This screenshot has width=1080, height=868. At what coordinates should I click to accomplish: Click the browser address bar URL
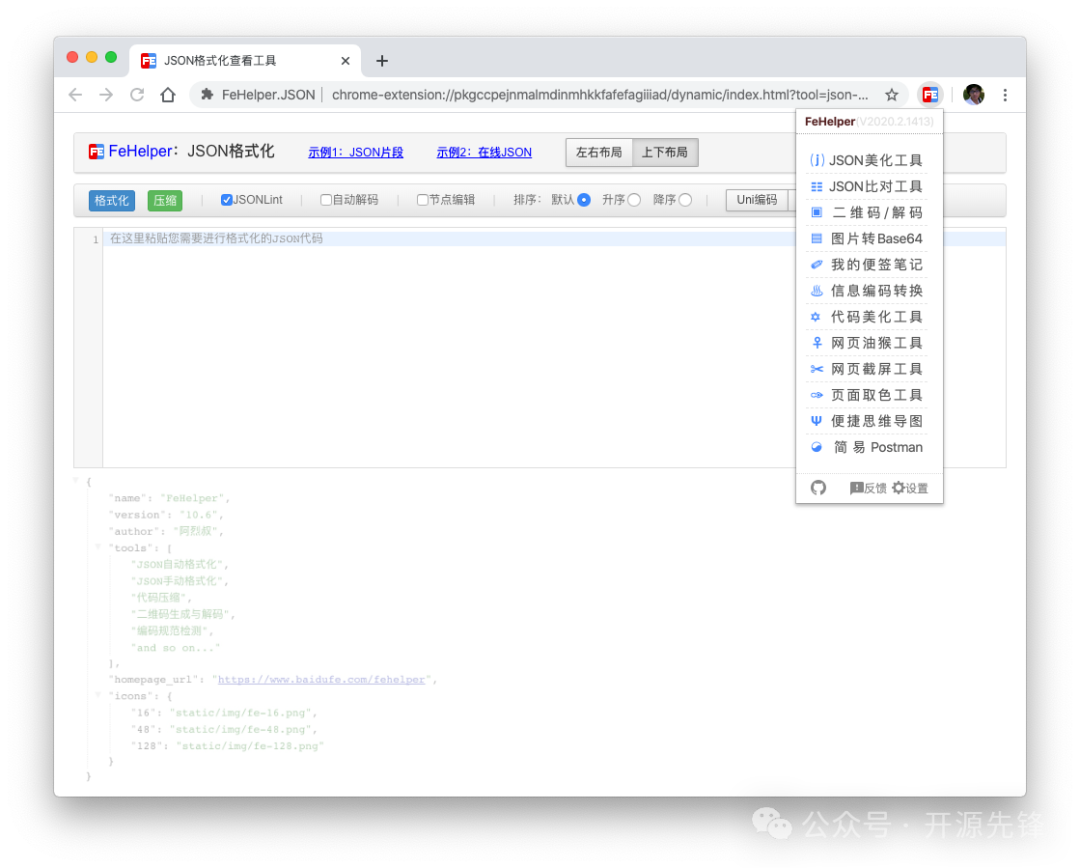coord(599,95)
